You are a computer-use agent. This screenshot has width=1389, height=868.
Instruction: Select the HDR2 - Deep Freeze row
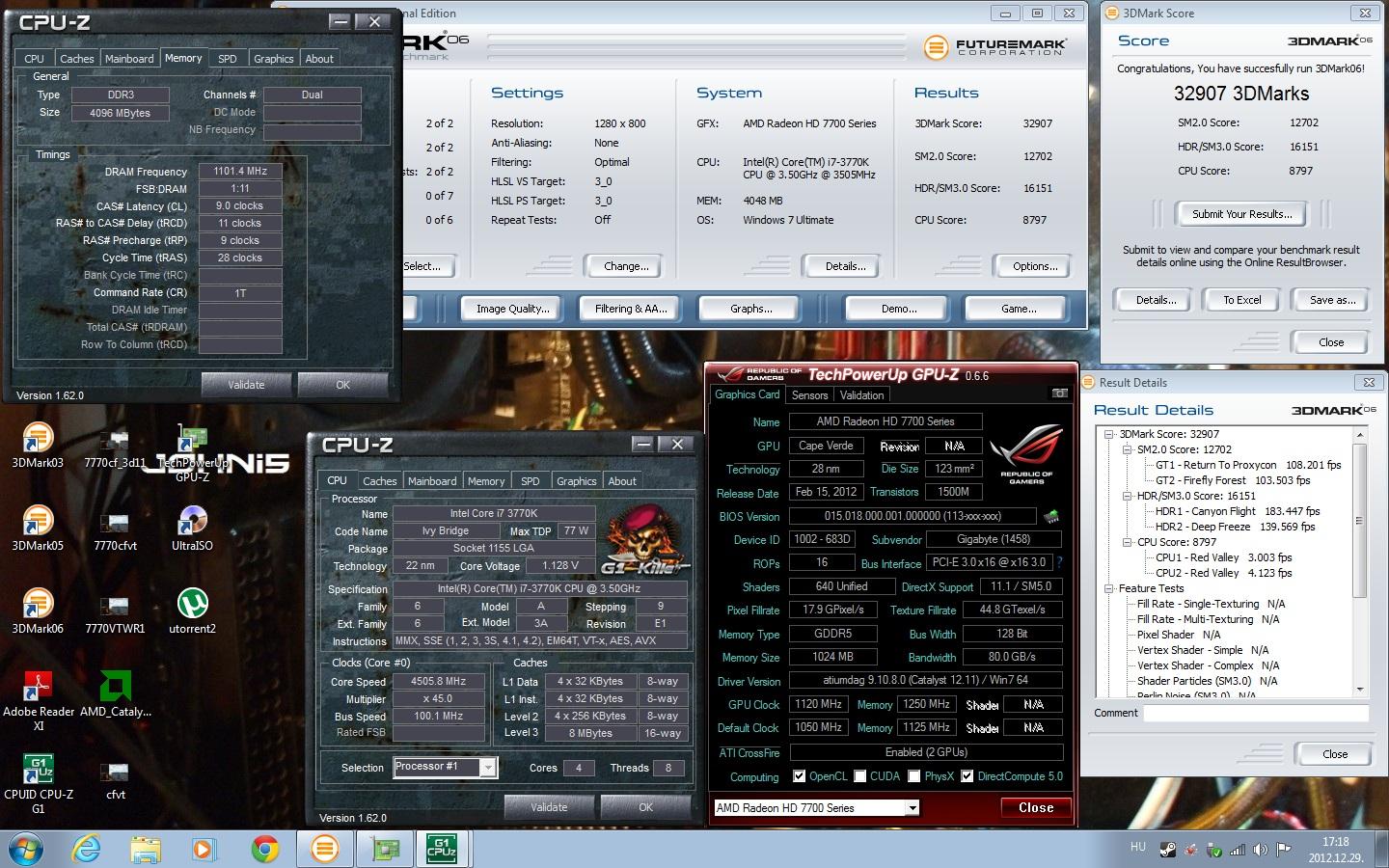[x=1235, y=527]
